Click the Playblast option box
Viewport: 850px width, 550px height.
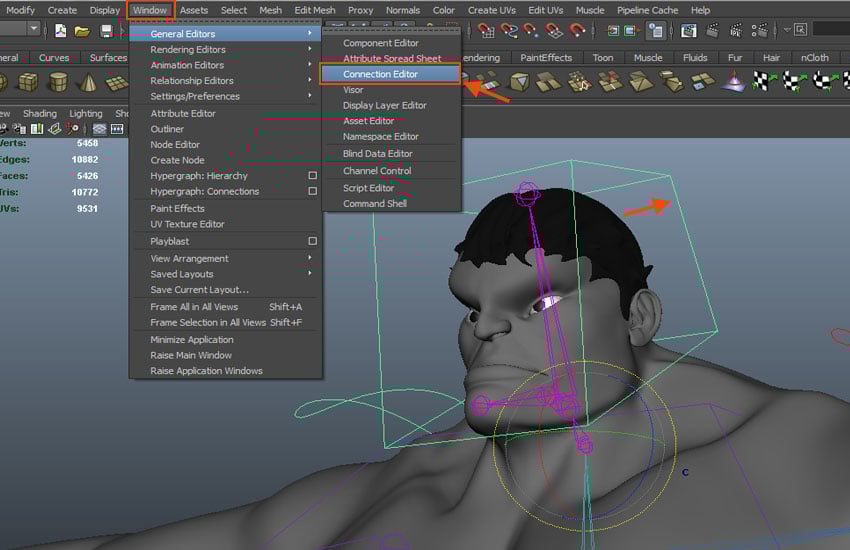pyautogui.click(x=312, y=241)
